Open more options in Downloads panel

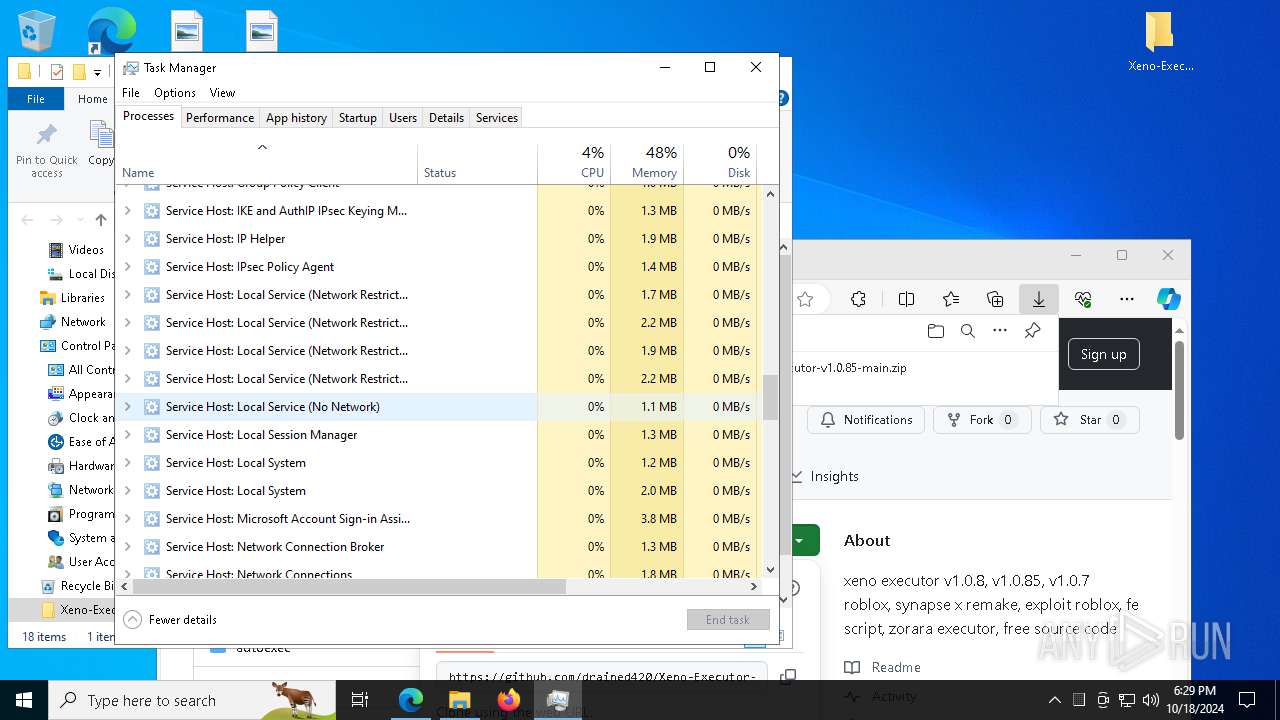coord(1000,331)
